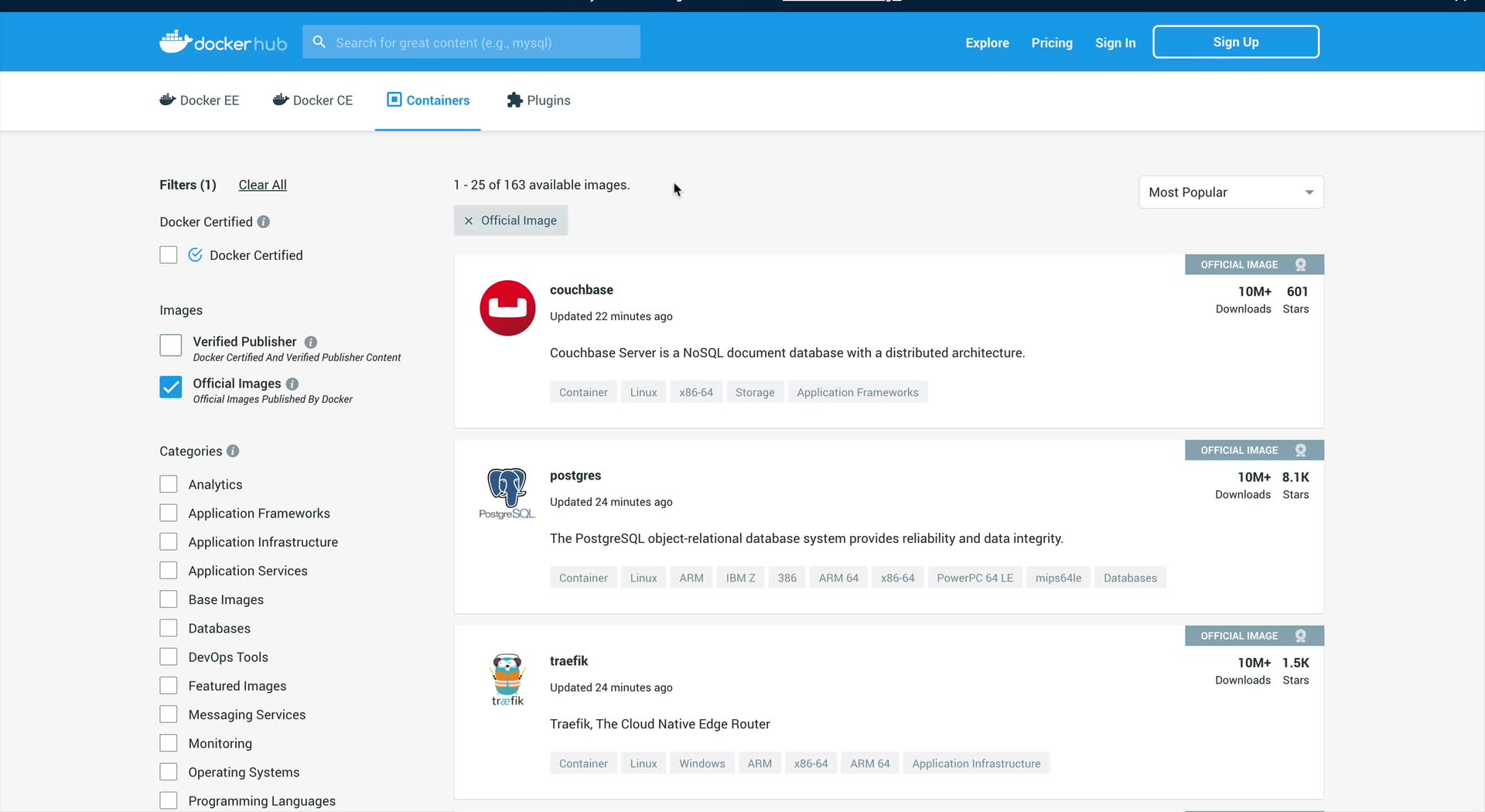This screenshot has height=812, width=1485.
Task: Open the Explore menu item
Action: (x=987, y=43)
